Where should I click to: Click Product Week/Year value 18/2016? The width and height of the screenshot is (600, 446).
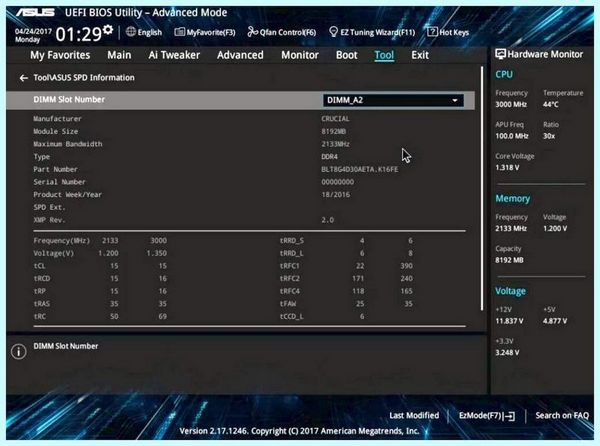[335, 194]
